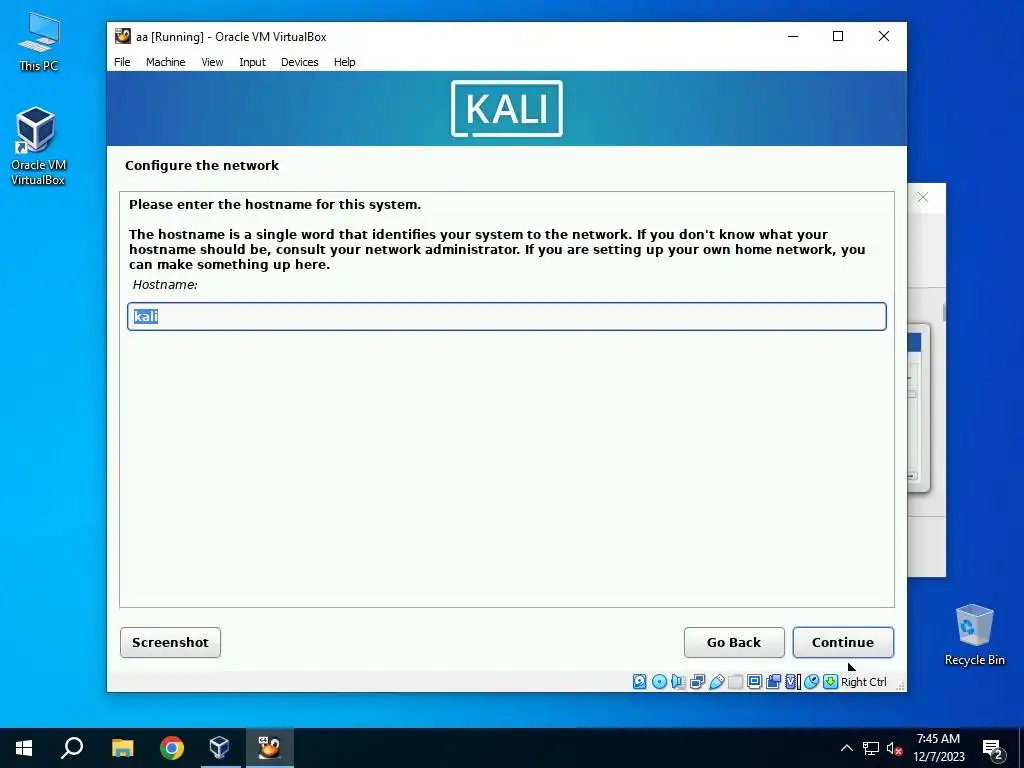Maximize the VirtualBox VM window
1024x768 pixels.
[838, 37]
